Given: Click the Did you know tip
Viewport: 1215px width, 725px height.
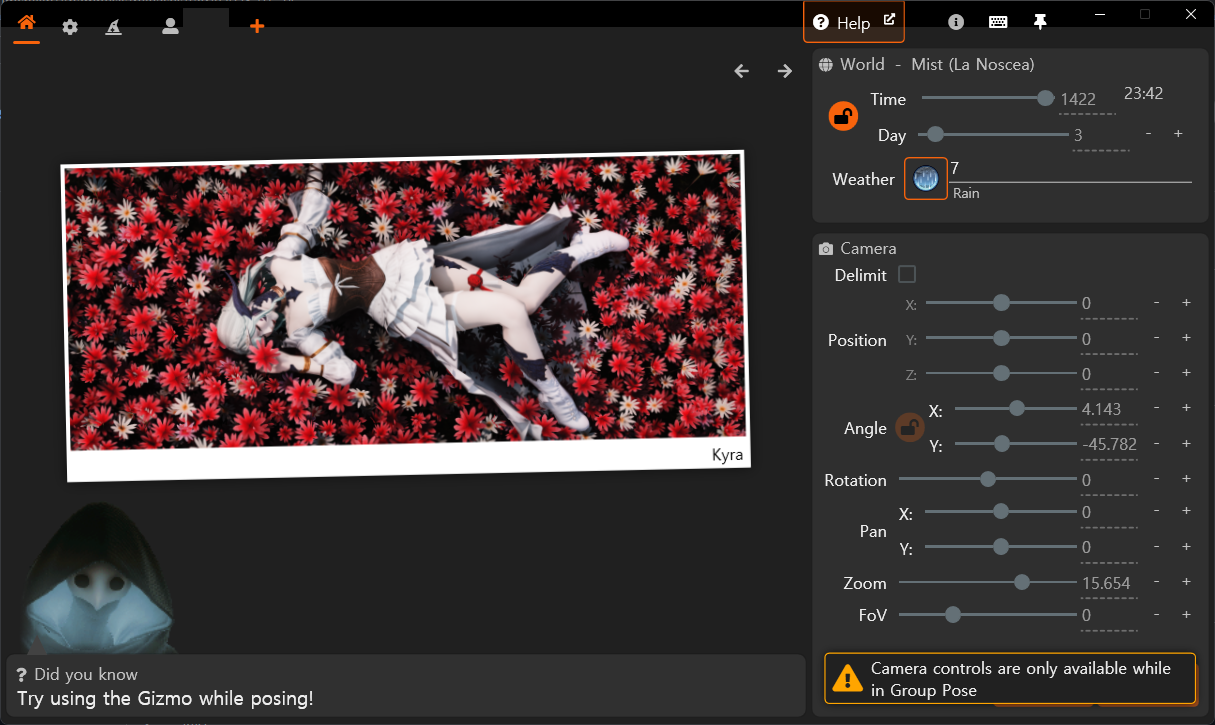Looking at the screenshot, I should click(x=405, y=686).
